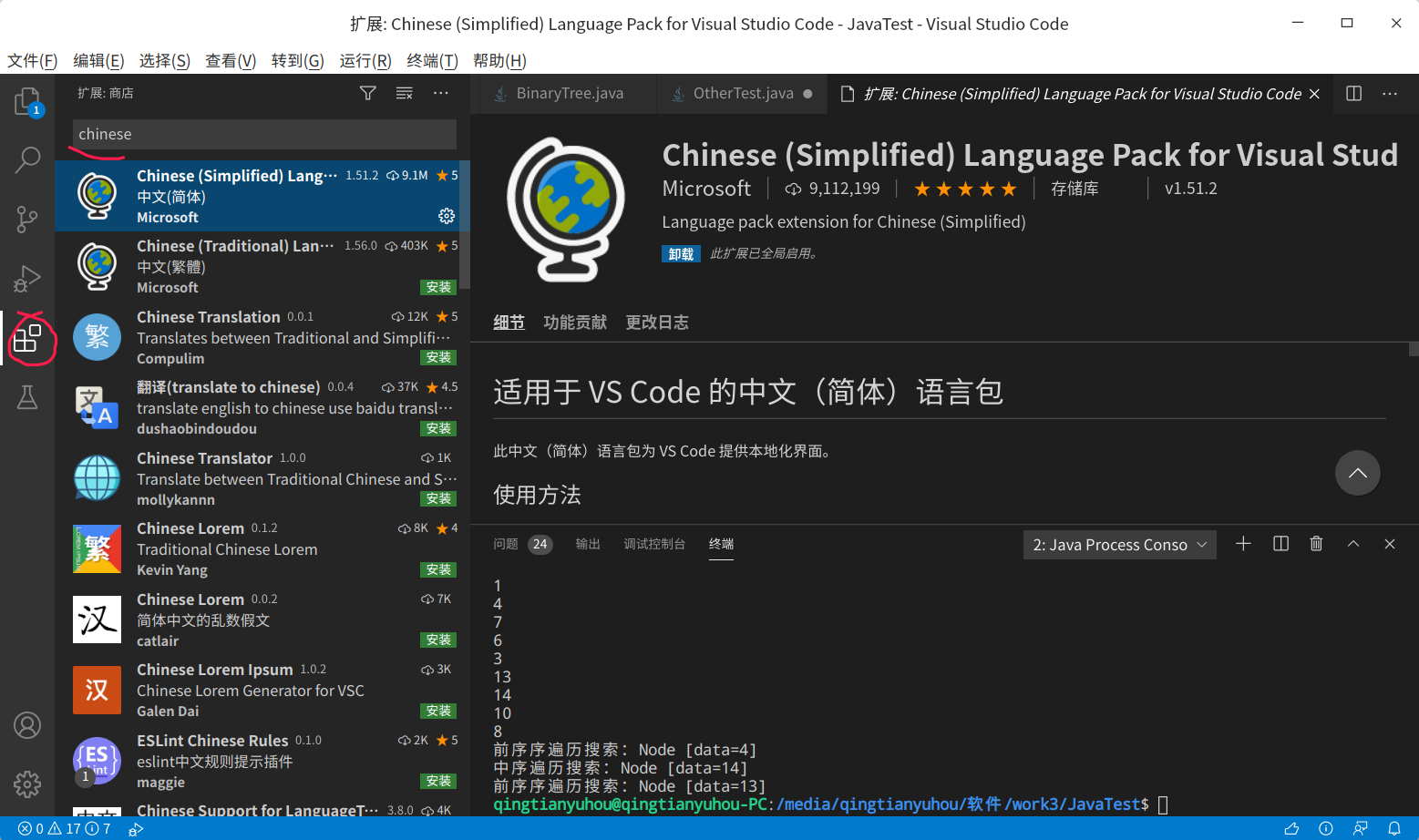Maximize the panel with the up chevron

click(1353, 544)
